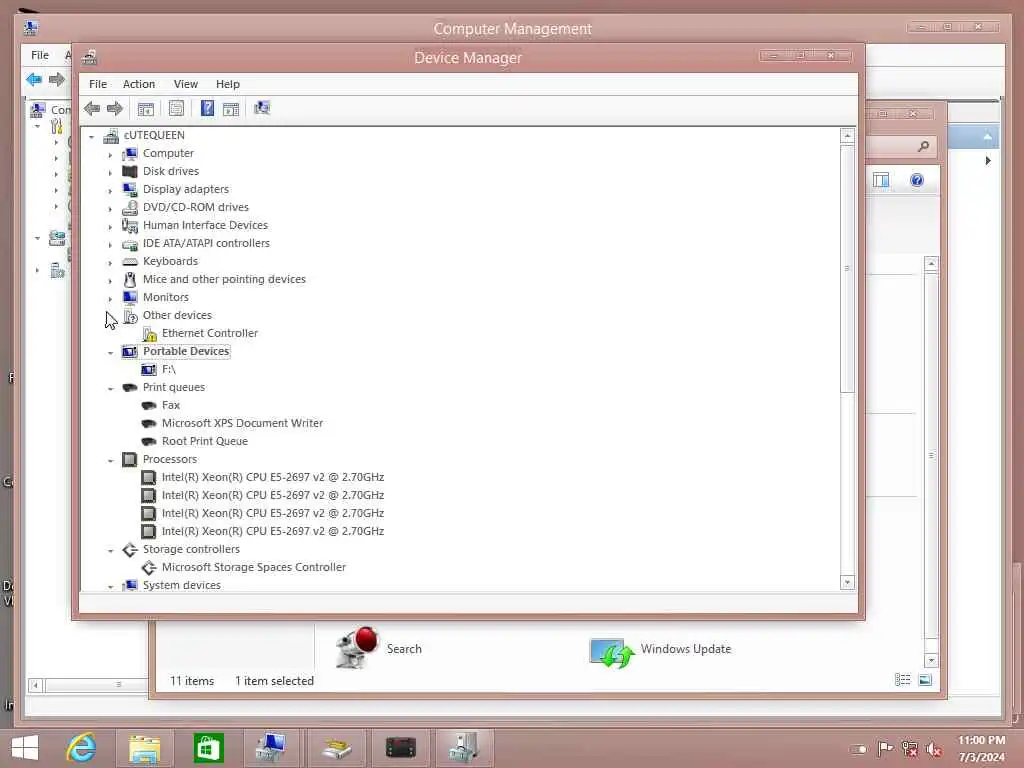This screenshot has height=768, width=1024.
Task: Select the last Intel Xeon E5-2697 processor entry
Action: pos(272,532)
